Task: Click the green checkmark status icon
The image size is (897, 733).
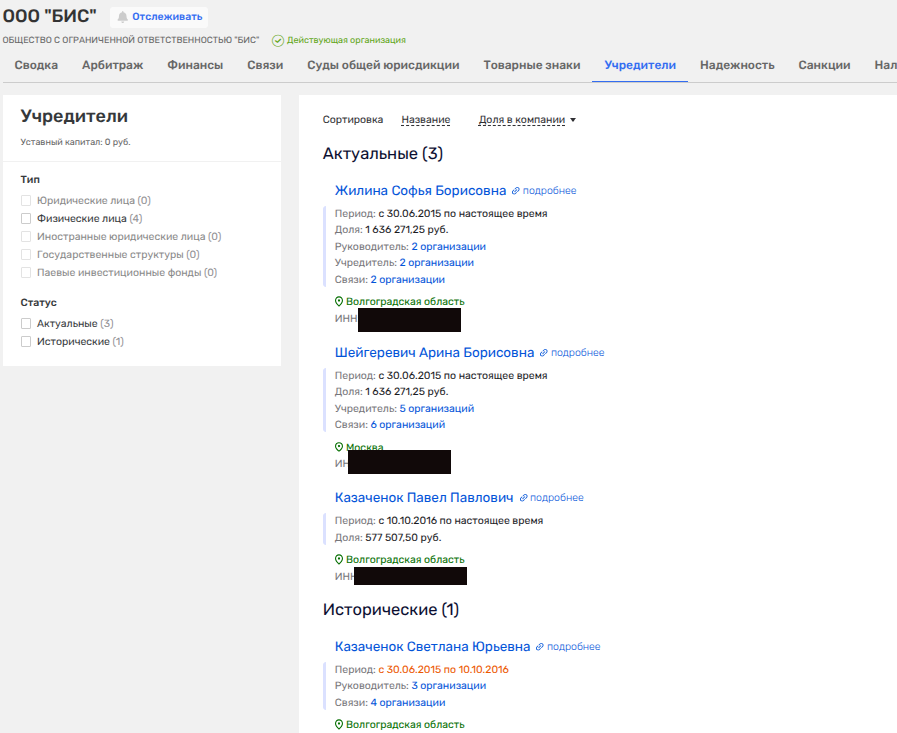Action: pos(278,40)
